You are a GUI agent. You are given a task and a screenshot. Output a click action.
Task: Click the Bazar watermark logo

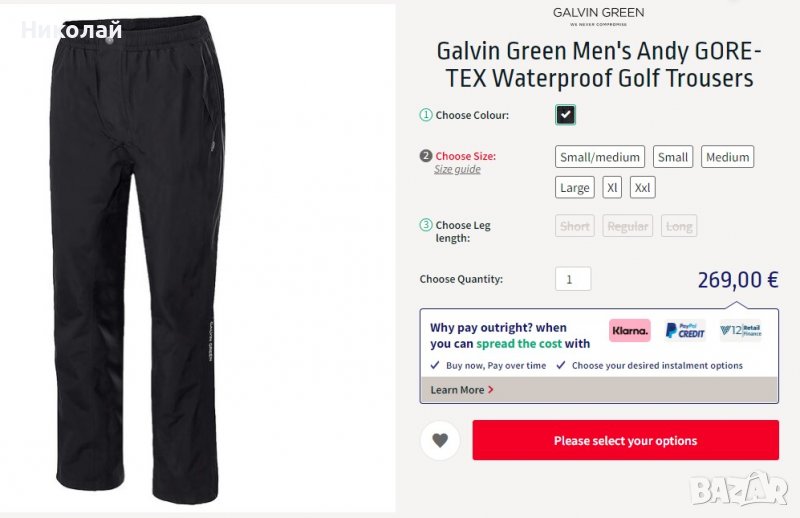pos(738,489)
